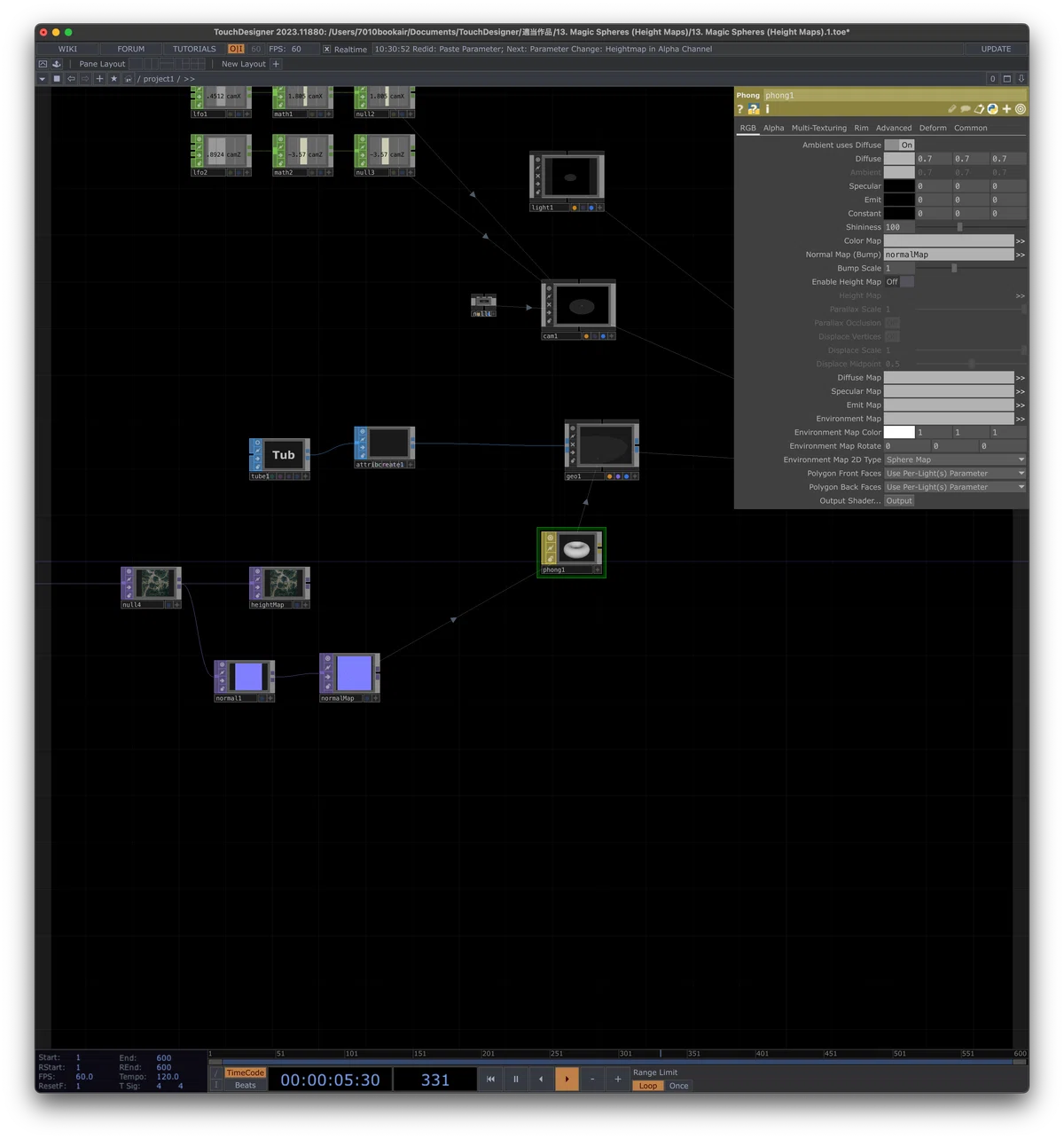Click the plus icon in network path bar

99,79
